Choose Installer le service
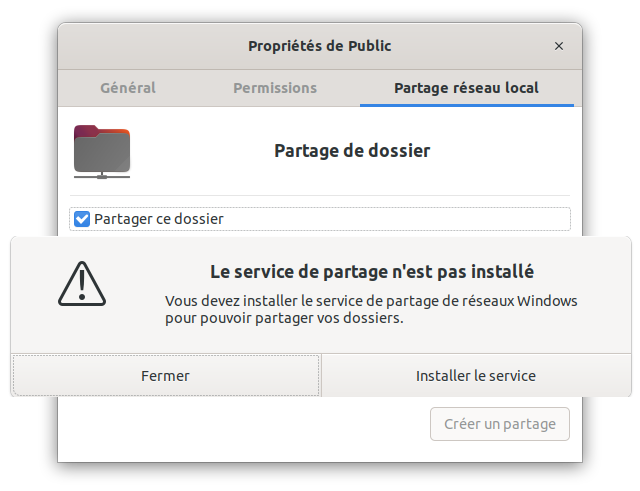 (476, 375)
